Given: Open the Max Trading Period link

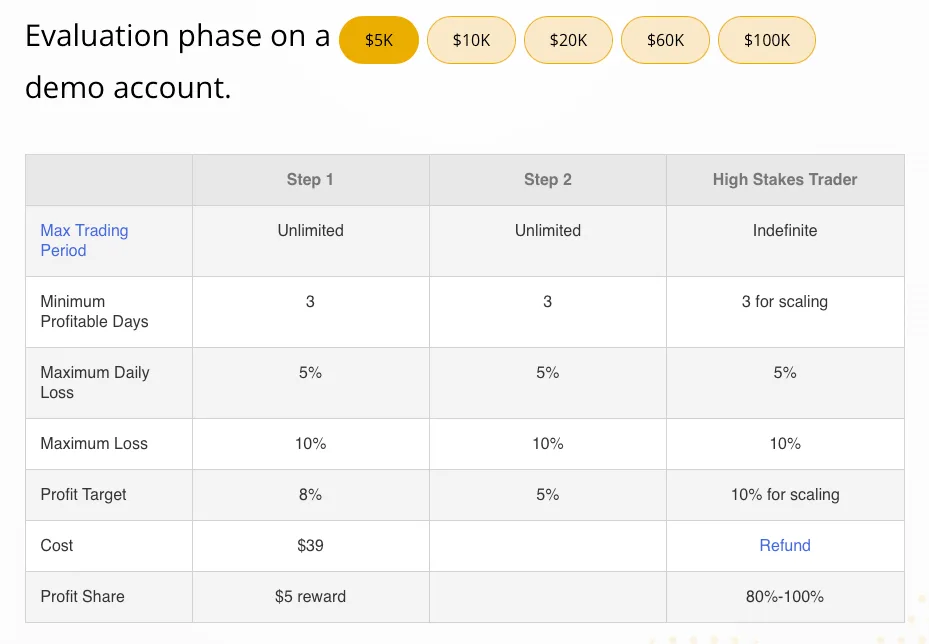Looking at the screenshot, I should pos(84,240).
